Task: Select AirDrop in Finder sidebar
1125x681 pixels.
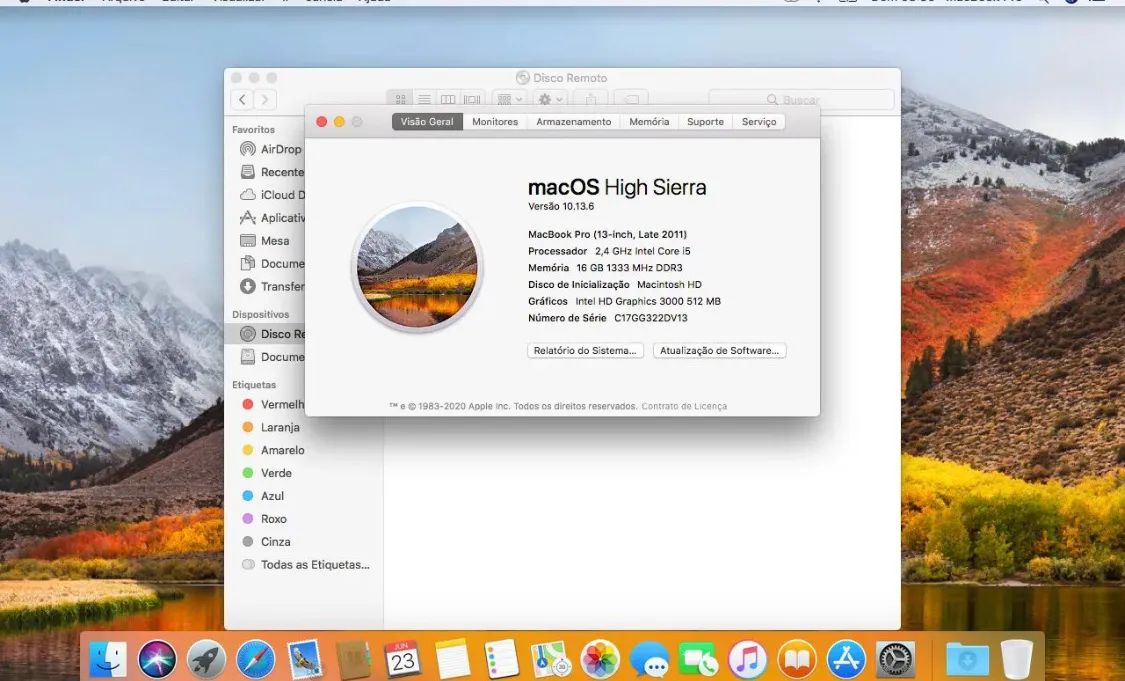Action: tap(271, 149)
